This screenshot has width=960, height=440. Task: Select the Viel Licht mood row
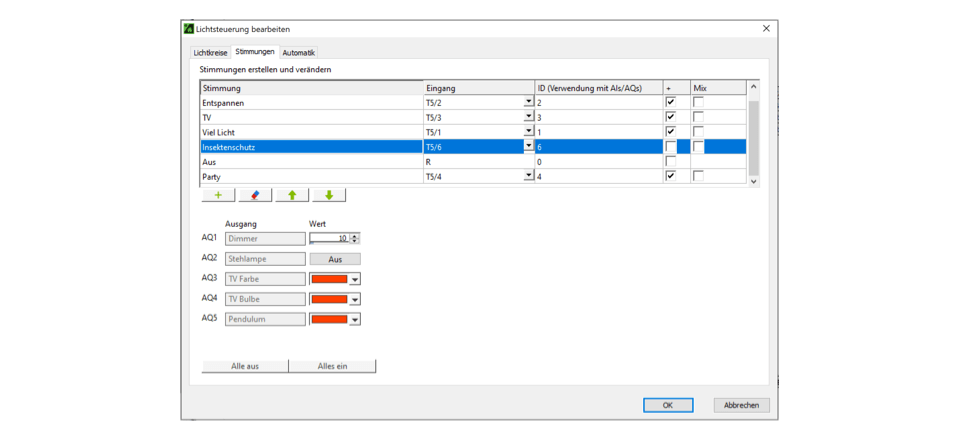click(310, 132)
